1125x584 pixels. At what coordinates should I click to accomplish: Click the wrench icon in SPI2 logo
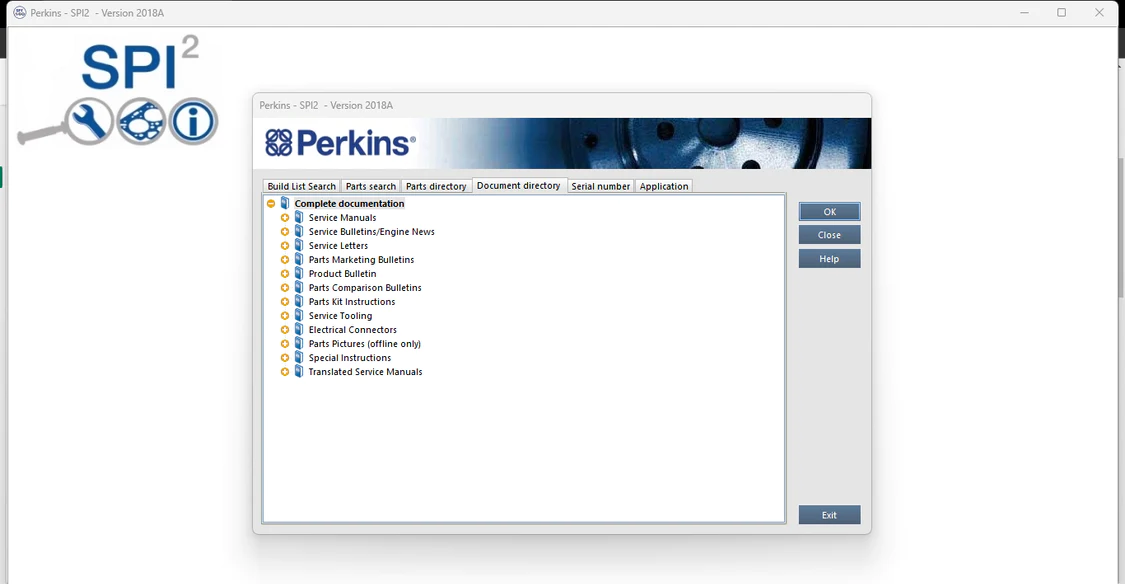[x=89, y=122]
